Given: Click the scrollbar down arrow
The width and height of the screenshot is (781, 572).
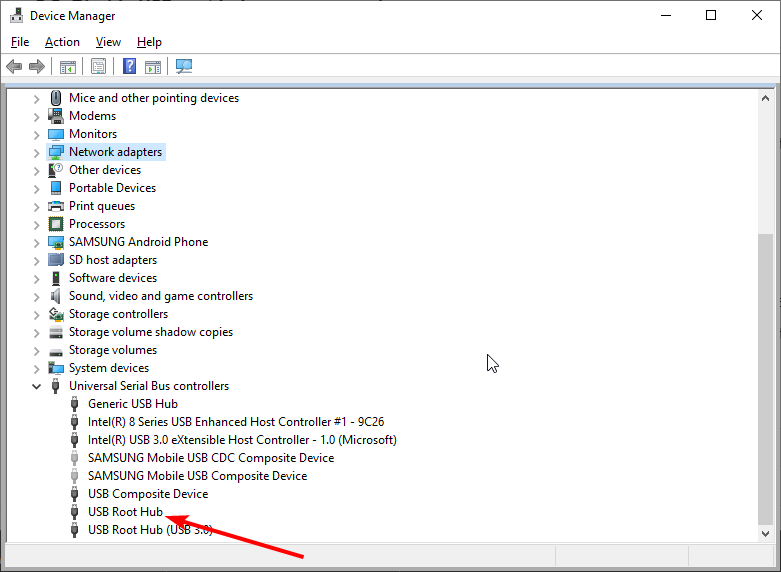Looking at the screenshot, I should (x=766, y=534).
